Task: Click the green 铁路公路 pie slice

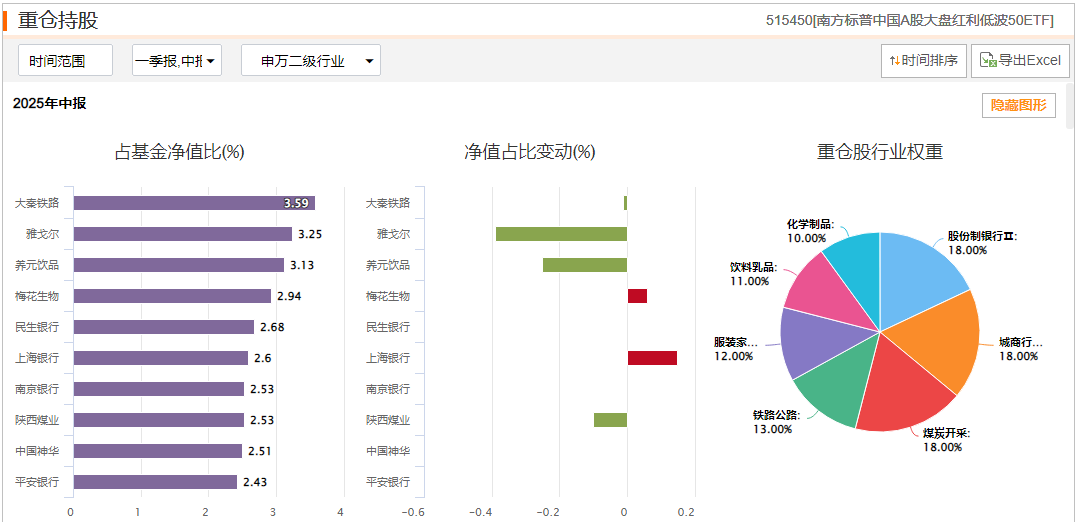Action: (841, 378)
